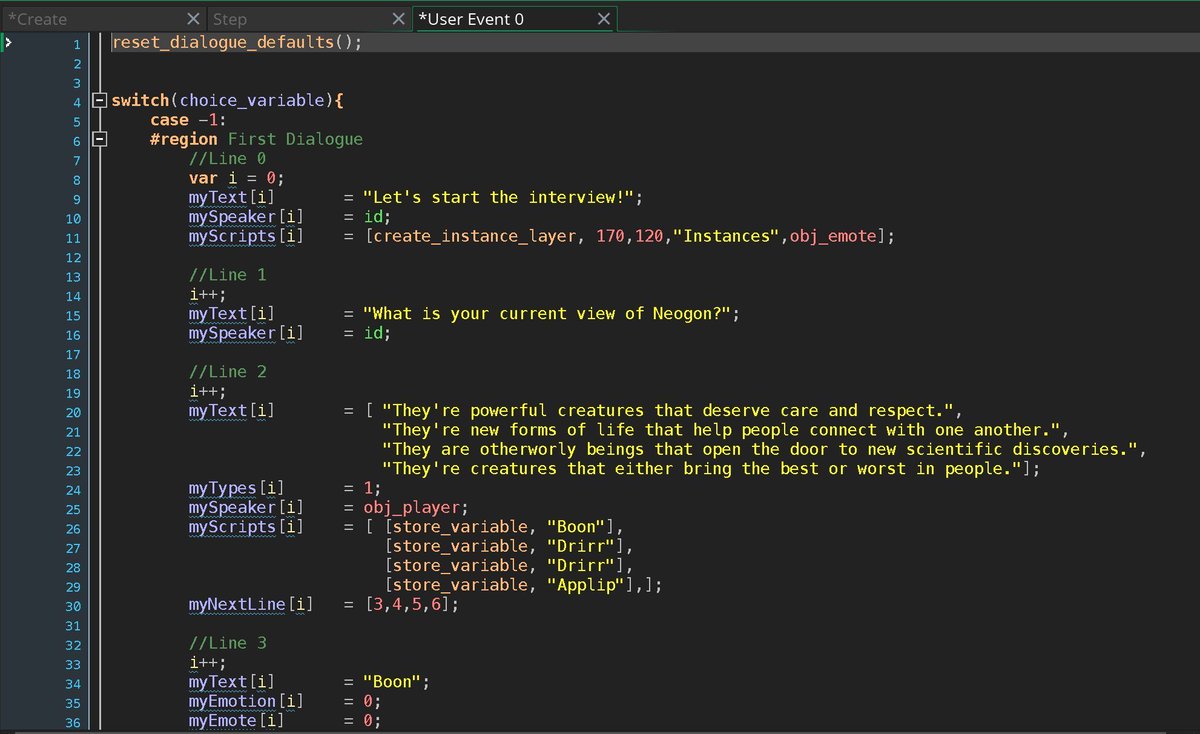Screen dimensions: 1200x734
Task: Click the '#region First Dialogue' text
Action: click(256, 139)
